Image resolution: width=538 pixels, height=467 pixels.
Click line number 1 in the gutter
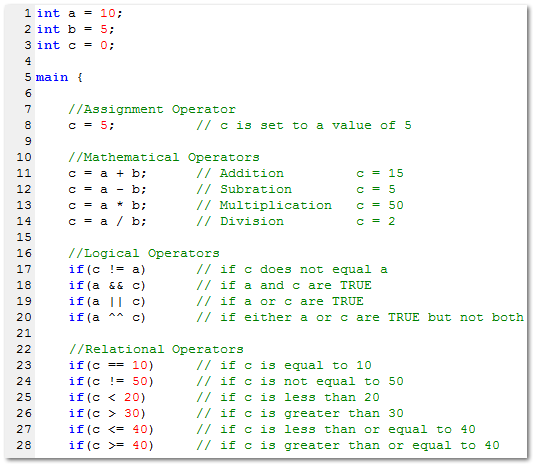[28, 13]
